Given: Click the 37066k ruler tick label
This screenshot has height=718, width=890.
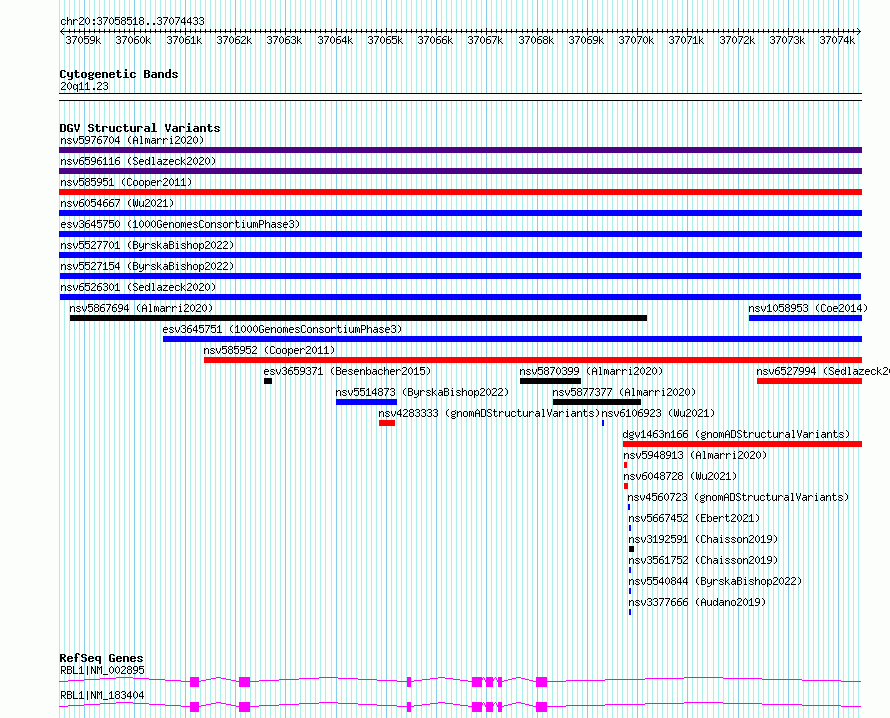Looking at the screenshot, I should (x=435, y=40).
